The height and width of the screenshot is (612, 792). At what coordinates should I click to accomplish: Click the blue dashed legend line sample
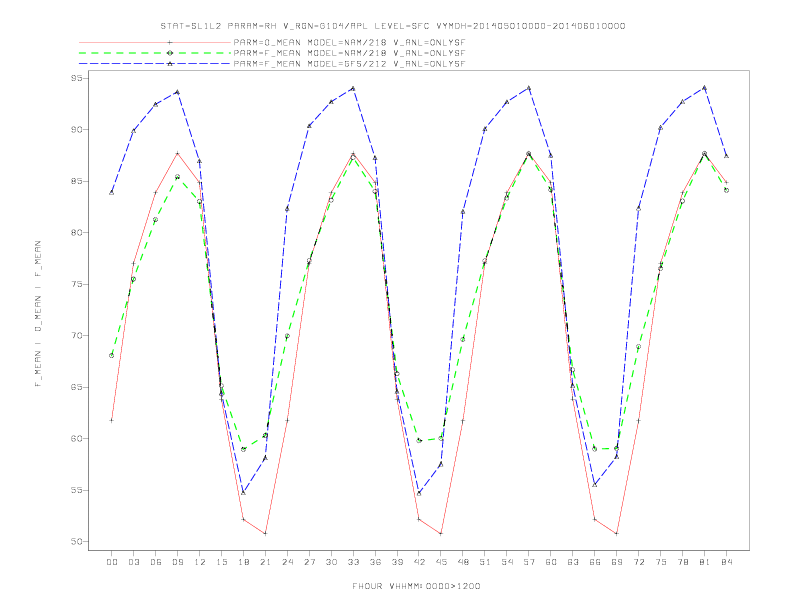pos(155,64)
